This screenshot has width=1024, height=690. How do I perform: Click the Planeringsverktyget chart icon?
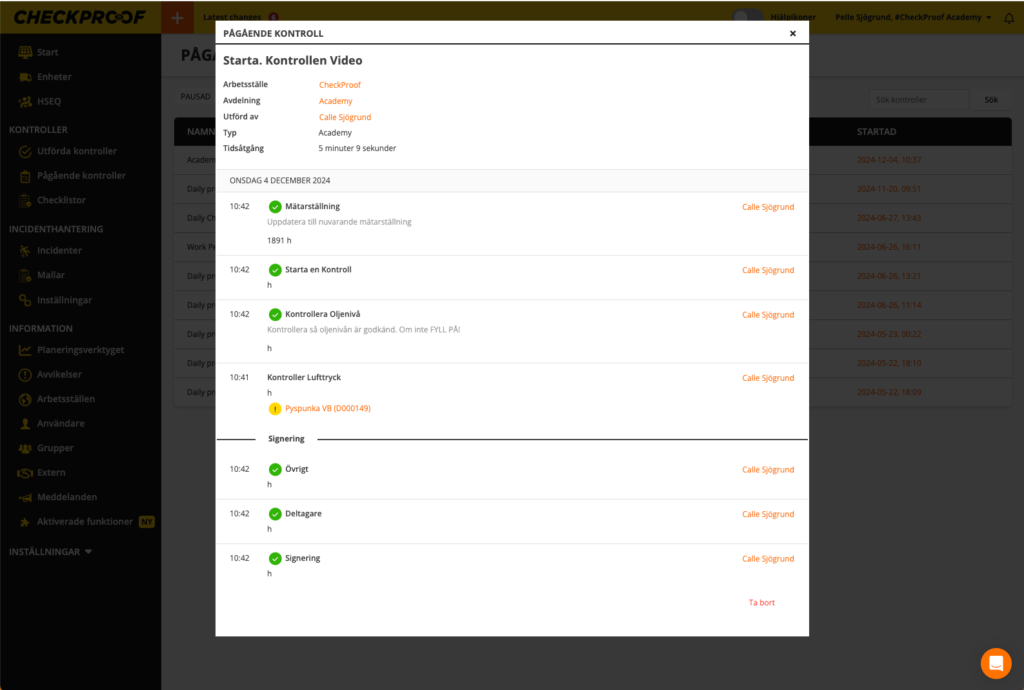(x=25, y=350)
